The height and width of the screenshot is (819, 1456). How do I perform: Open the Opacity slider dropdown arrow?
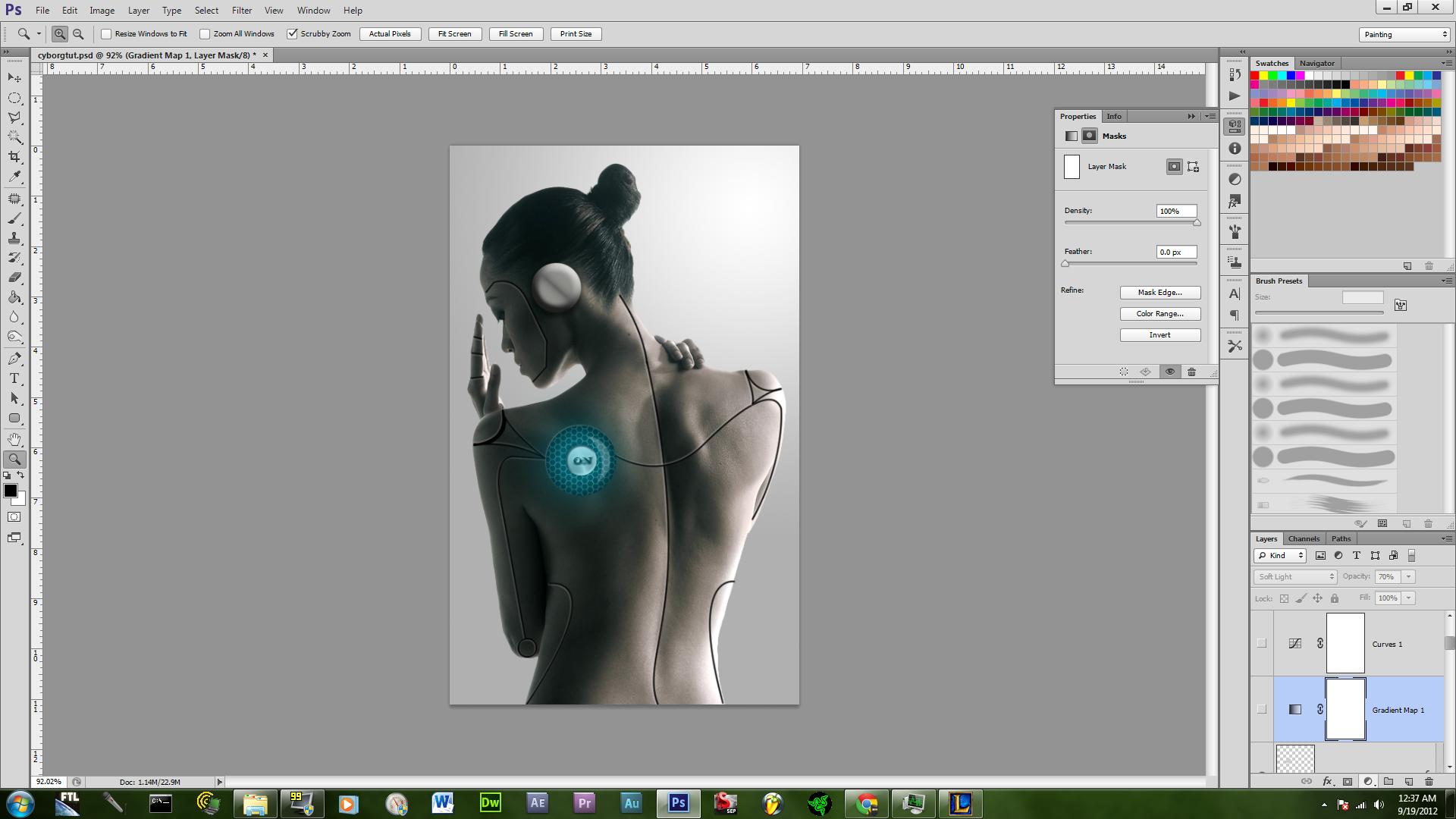[1408, 577]
